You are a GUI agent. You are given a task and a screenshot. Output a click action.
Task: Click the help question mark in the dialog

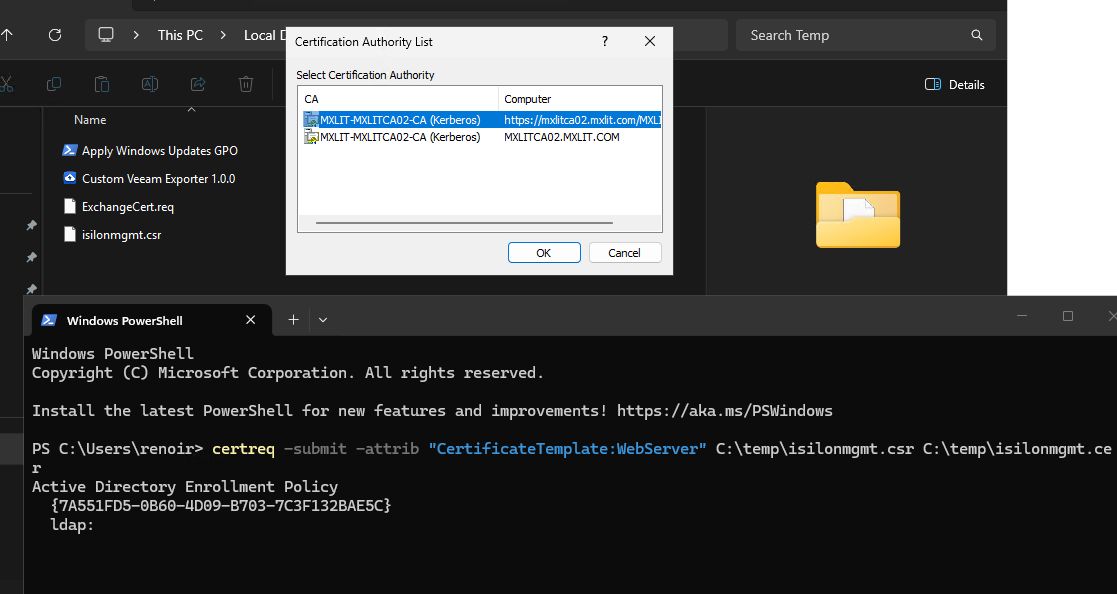604,41
